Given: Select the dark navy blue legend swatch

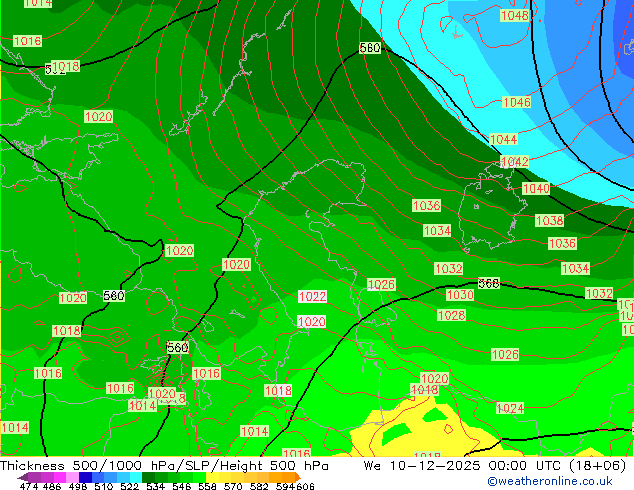Looking at the screenshot, I should [x=85, y=477].
